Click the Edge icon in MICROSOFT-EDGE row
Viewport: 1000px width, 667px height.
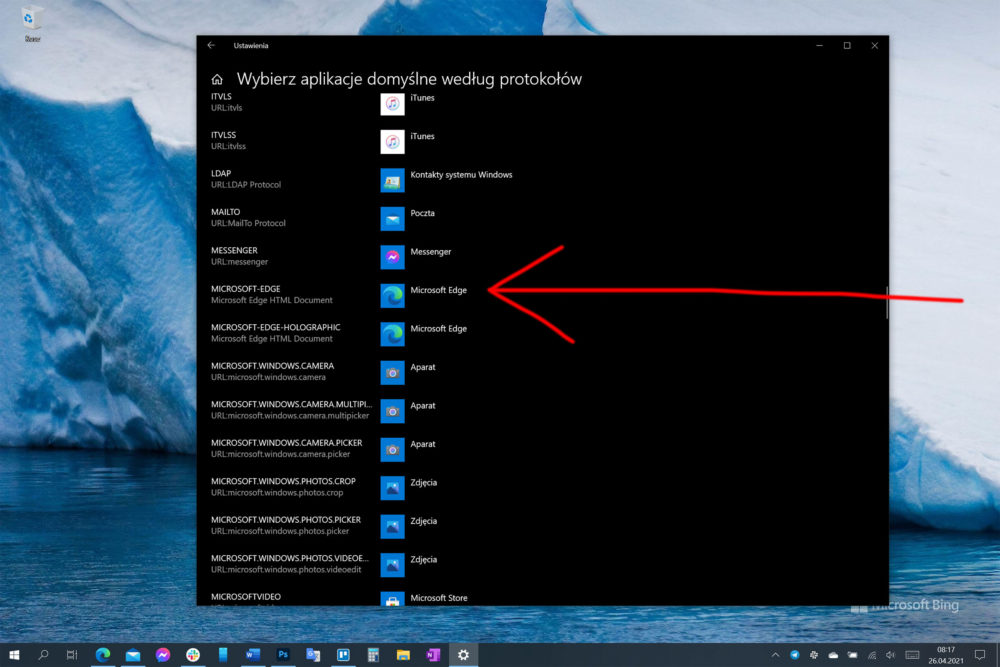[392, 296]
